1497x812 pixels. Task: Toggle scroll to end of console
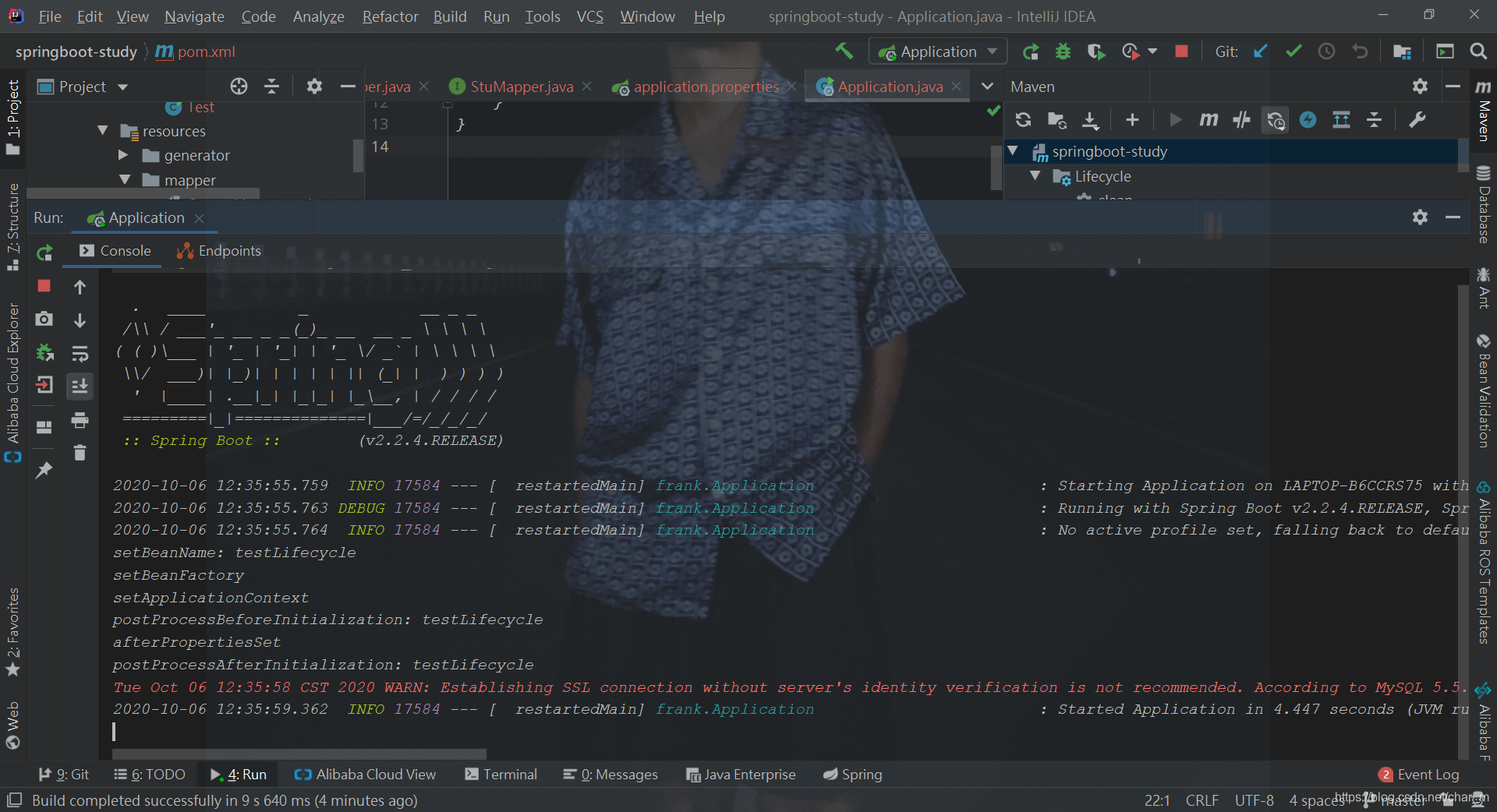click(80, 387)
